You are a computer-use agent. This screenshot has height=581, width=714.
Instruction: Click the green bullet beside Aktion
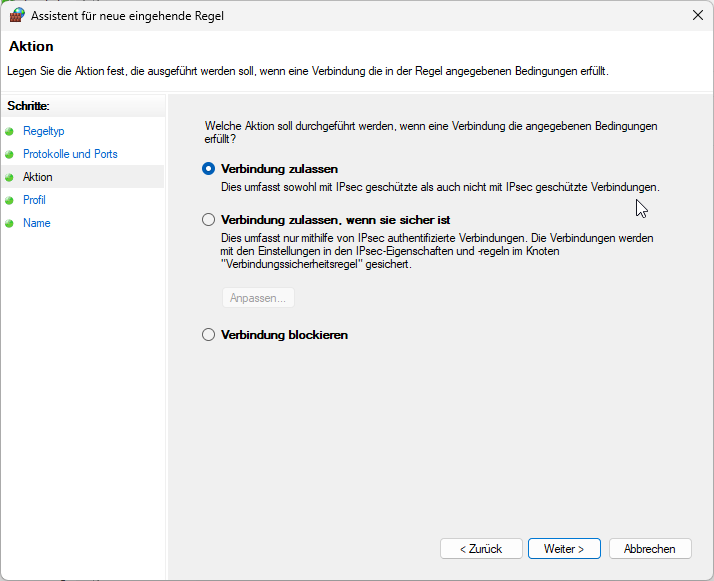coord(11,177)
